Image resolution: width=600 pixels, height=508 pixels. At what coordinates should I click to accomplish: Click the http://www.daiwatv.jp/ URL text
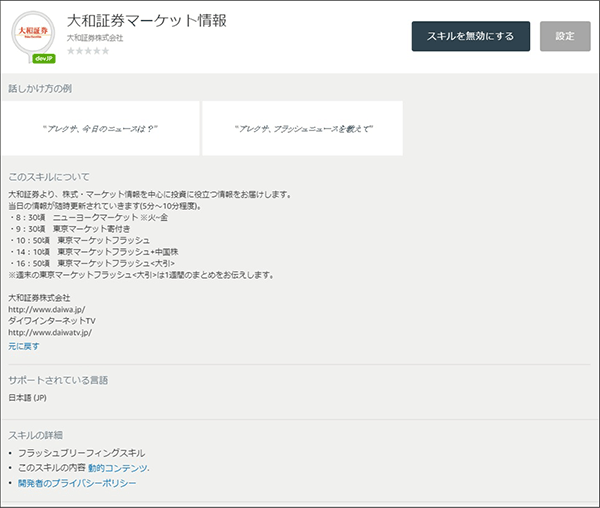coord(50,332)
